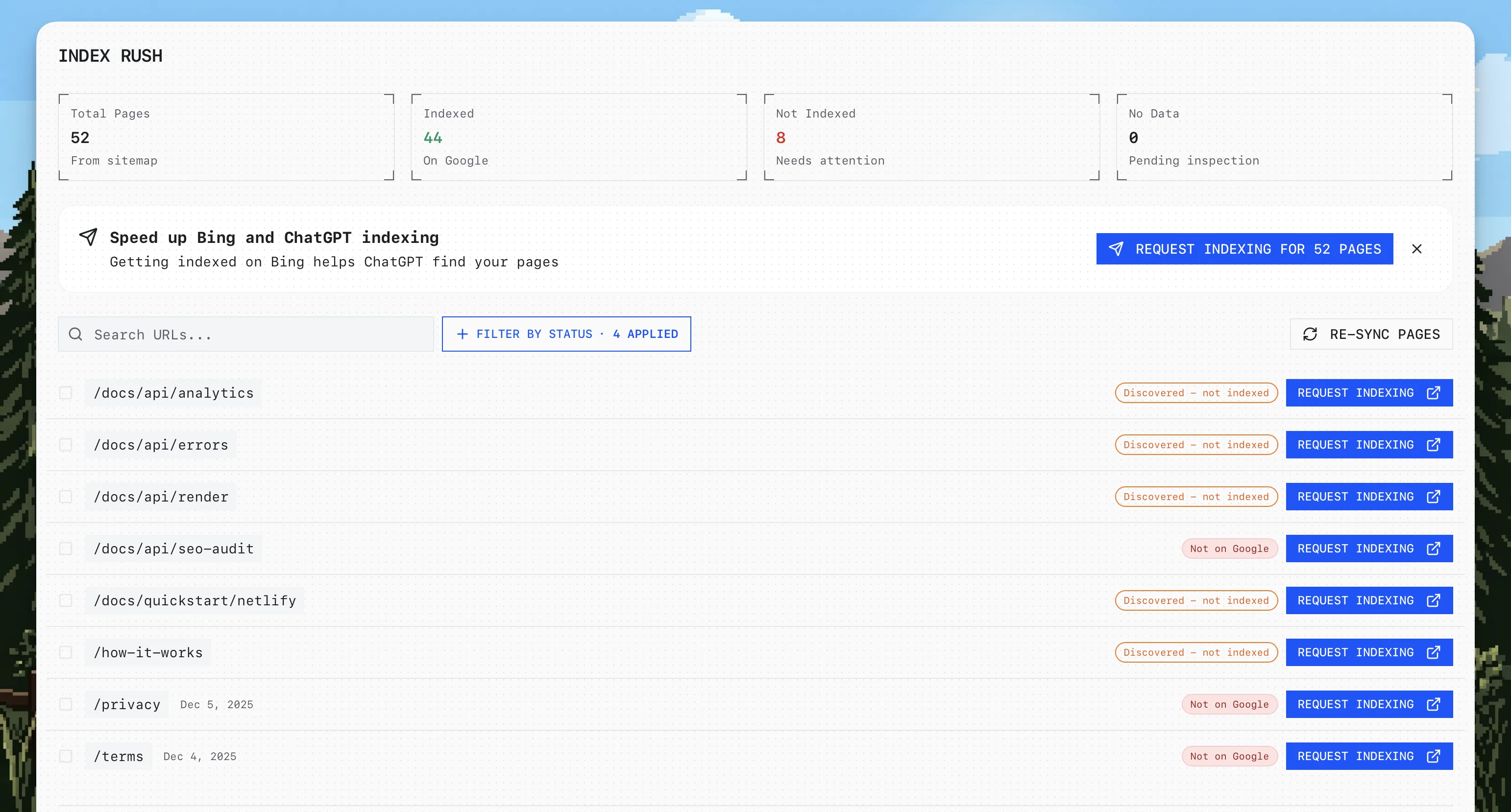The width and height of the screenshot is (1511, 812).
Task: Click the Re-Sync Pages button
Action: 1371,334
